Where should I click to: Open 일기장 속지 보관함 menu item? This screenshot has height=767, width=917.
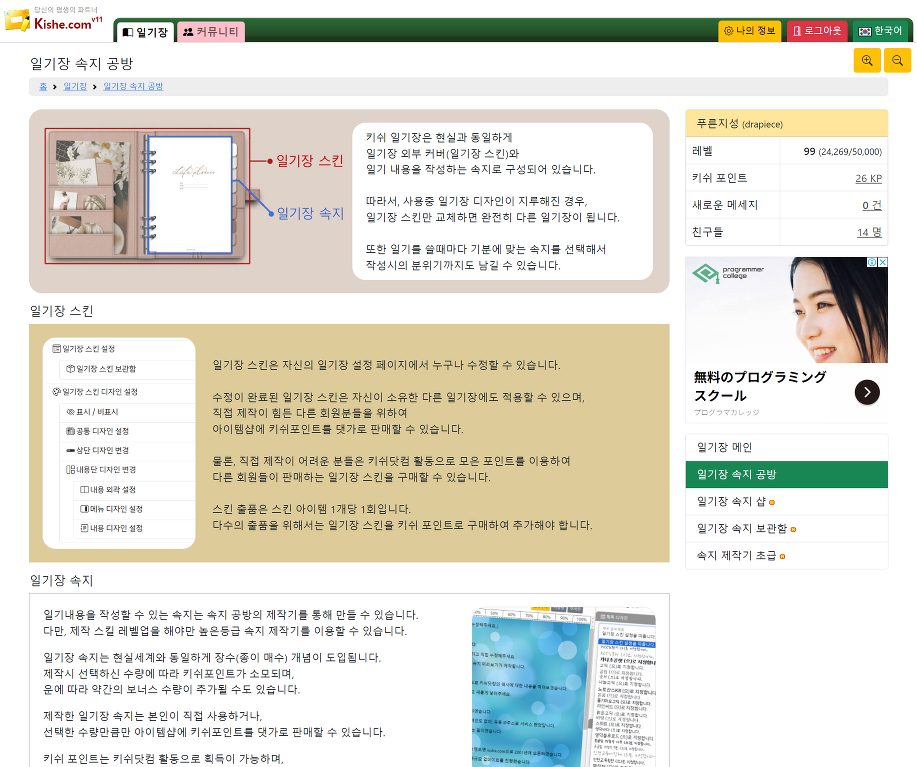point(742,528)
